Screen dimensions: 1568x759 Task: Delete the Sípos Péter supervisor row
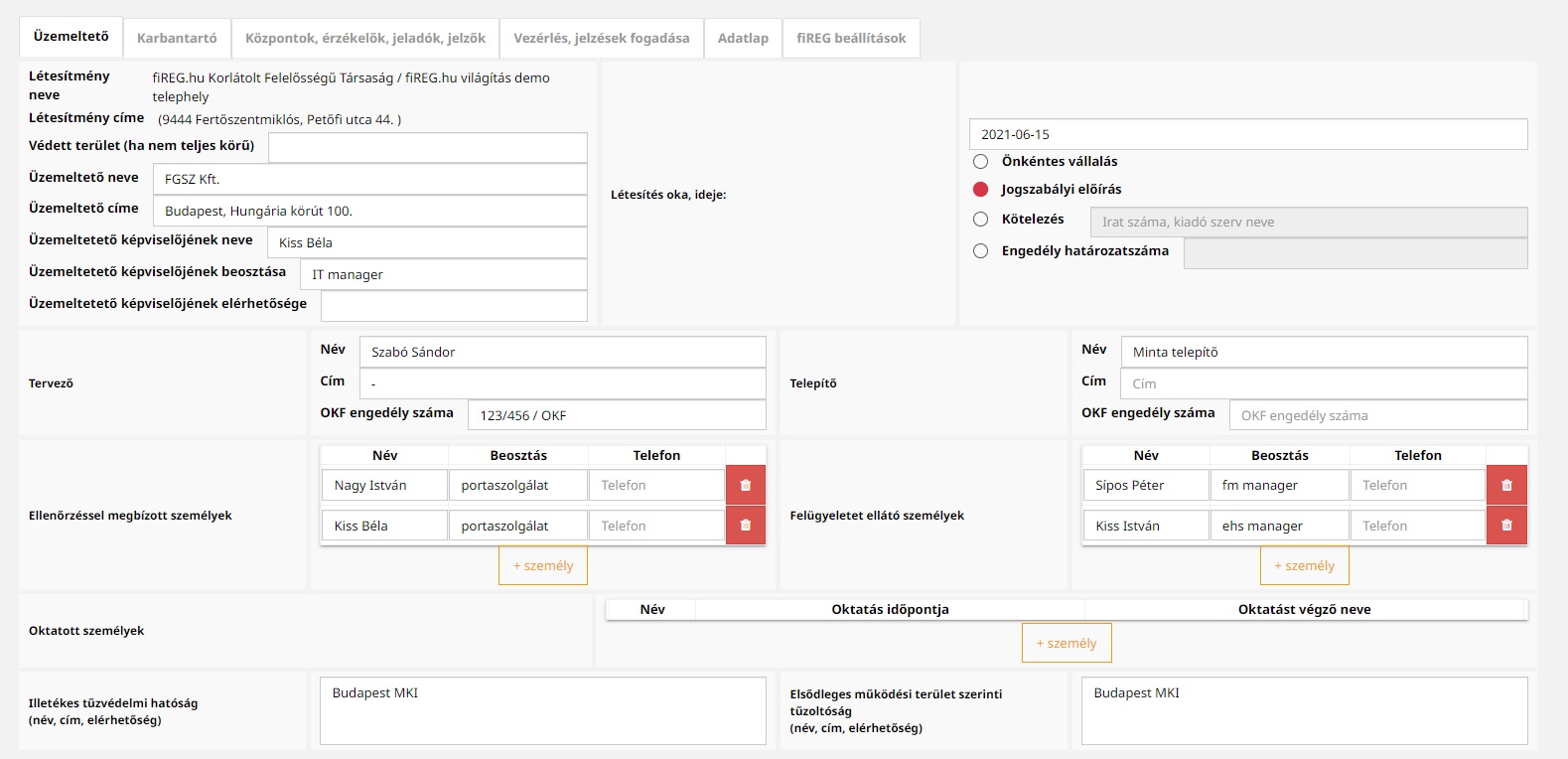pos(1506,485)
